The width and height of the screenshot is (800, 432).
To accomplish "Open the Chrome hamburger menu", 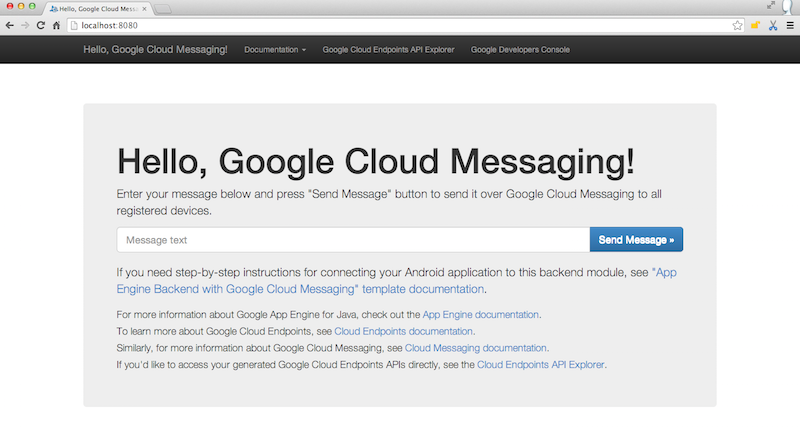I will tap(790, 25).
